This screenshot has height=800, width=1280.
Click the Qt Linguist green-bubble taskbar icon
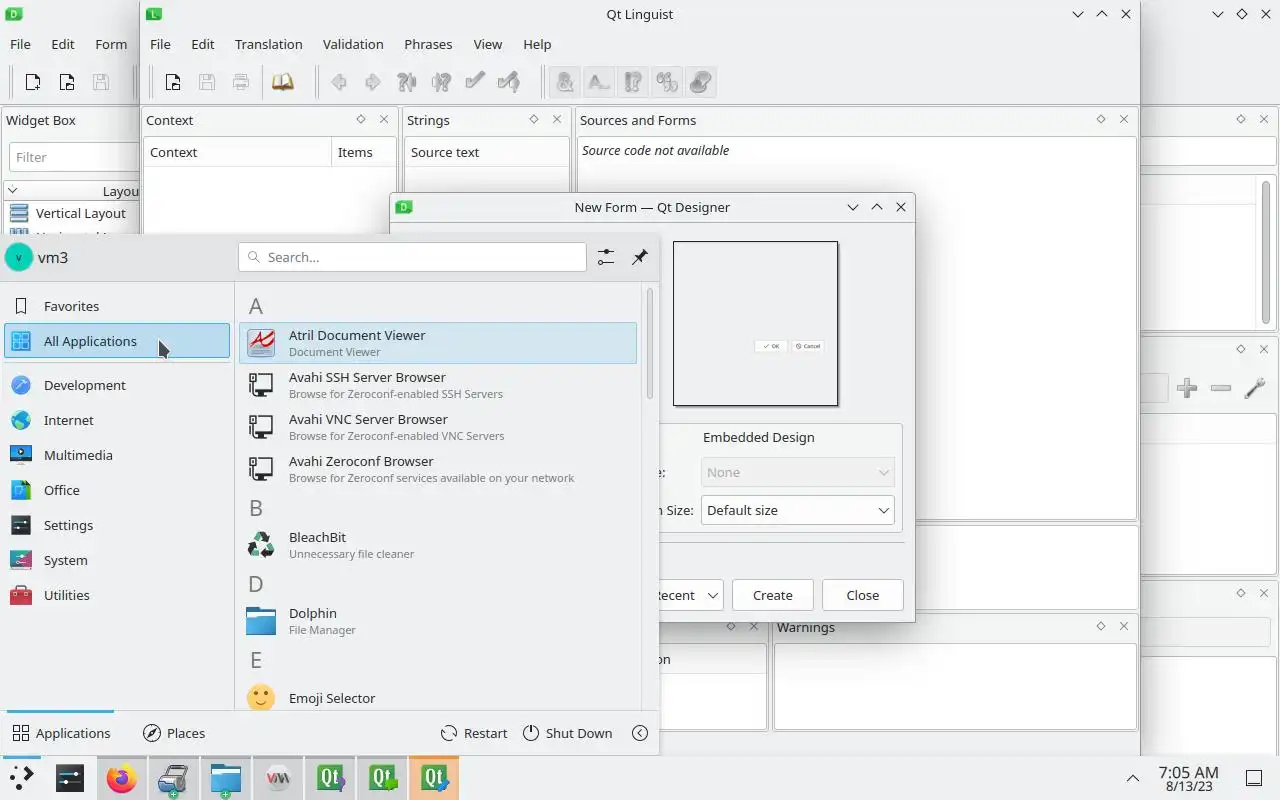click(382, 778)
